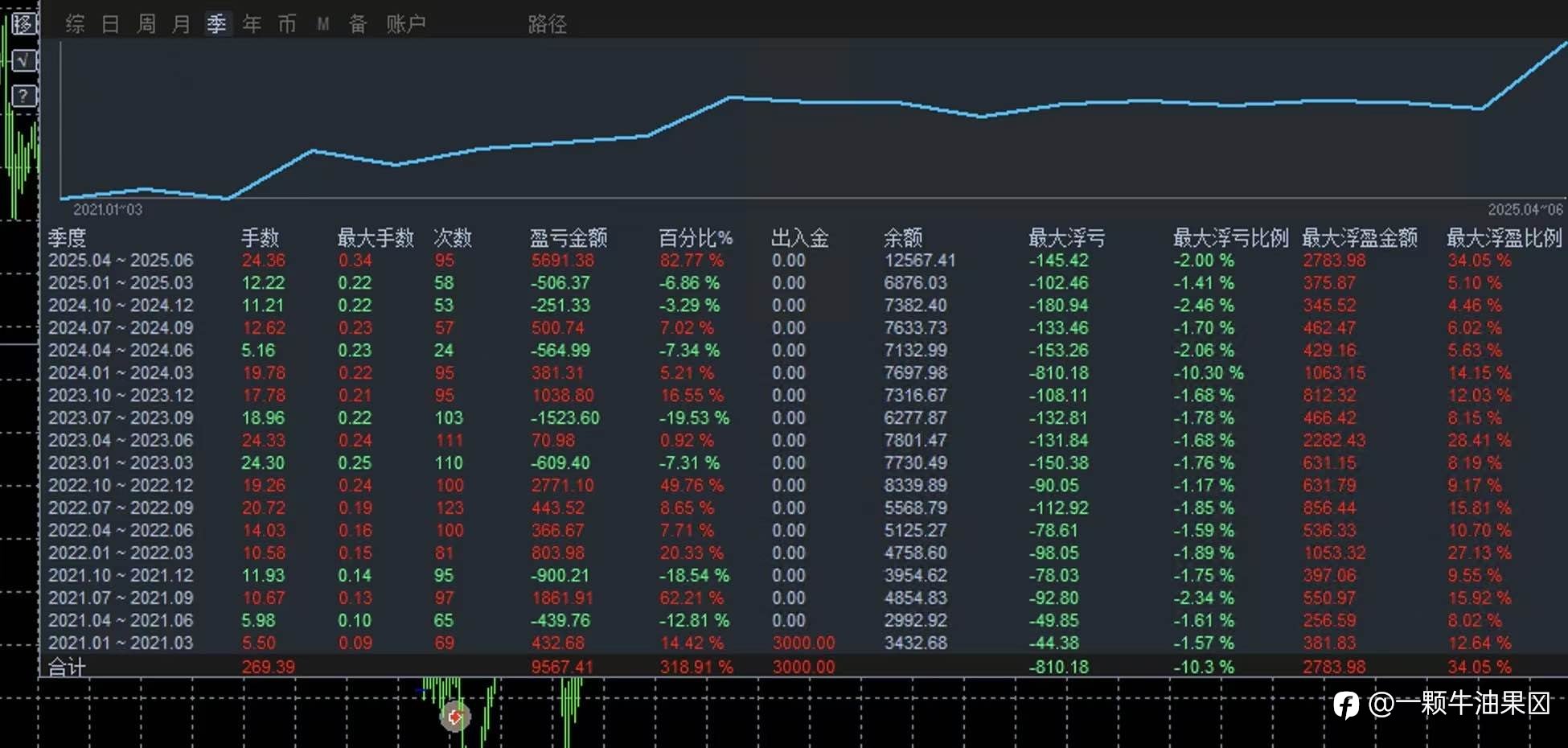Switch to the 周 weekly tab
Image resolution: width=1568 pixels, height=748 pixels.
coord(146,24)
